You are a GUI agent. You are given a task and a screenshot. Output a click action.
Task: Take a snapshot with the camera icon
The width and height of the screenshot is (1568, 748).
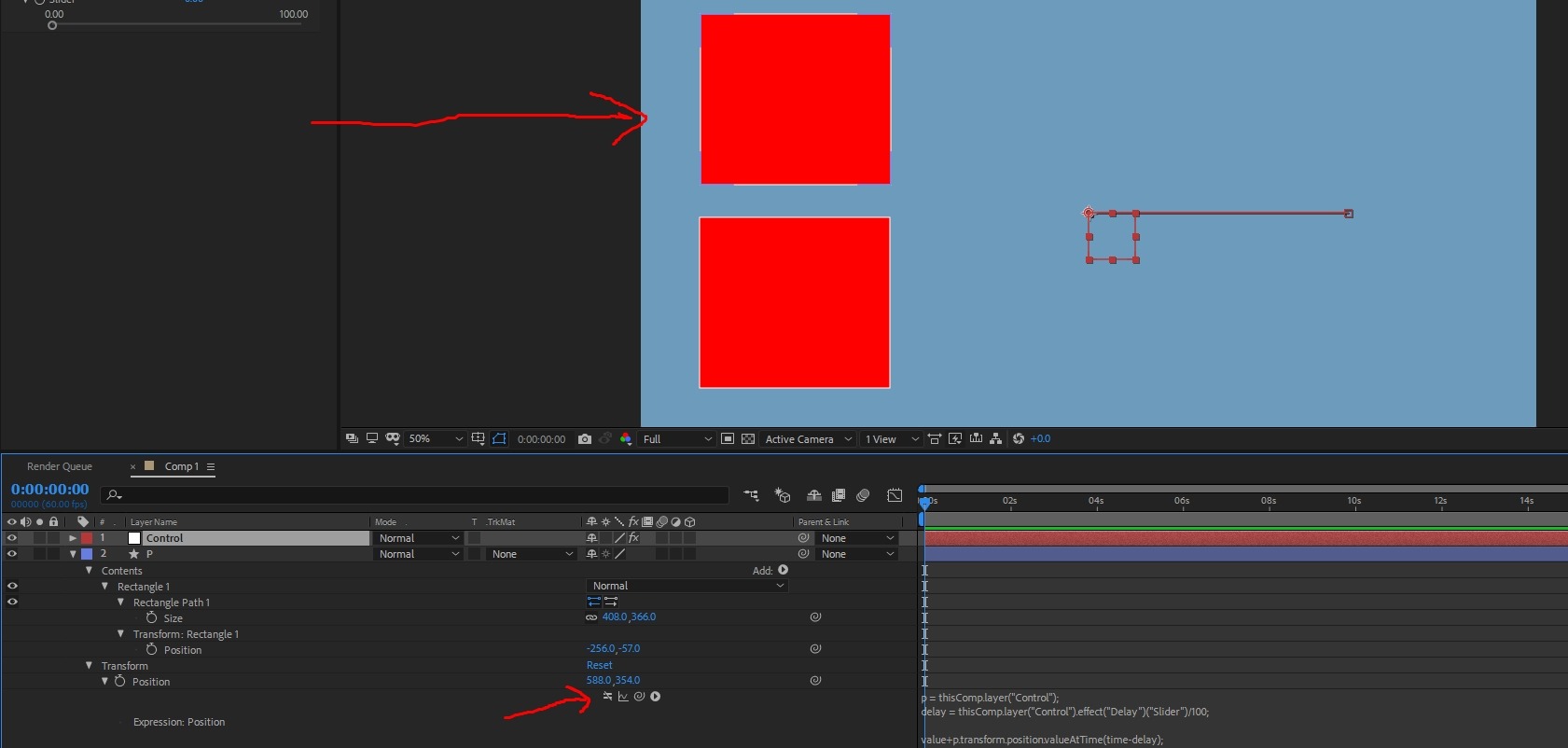pos(585,438)
